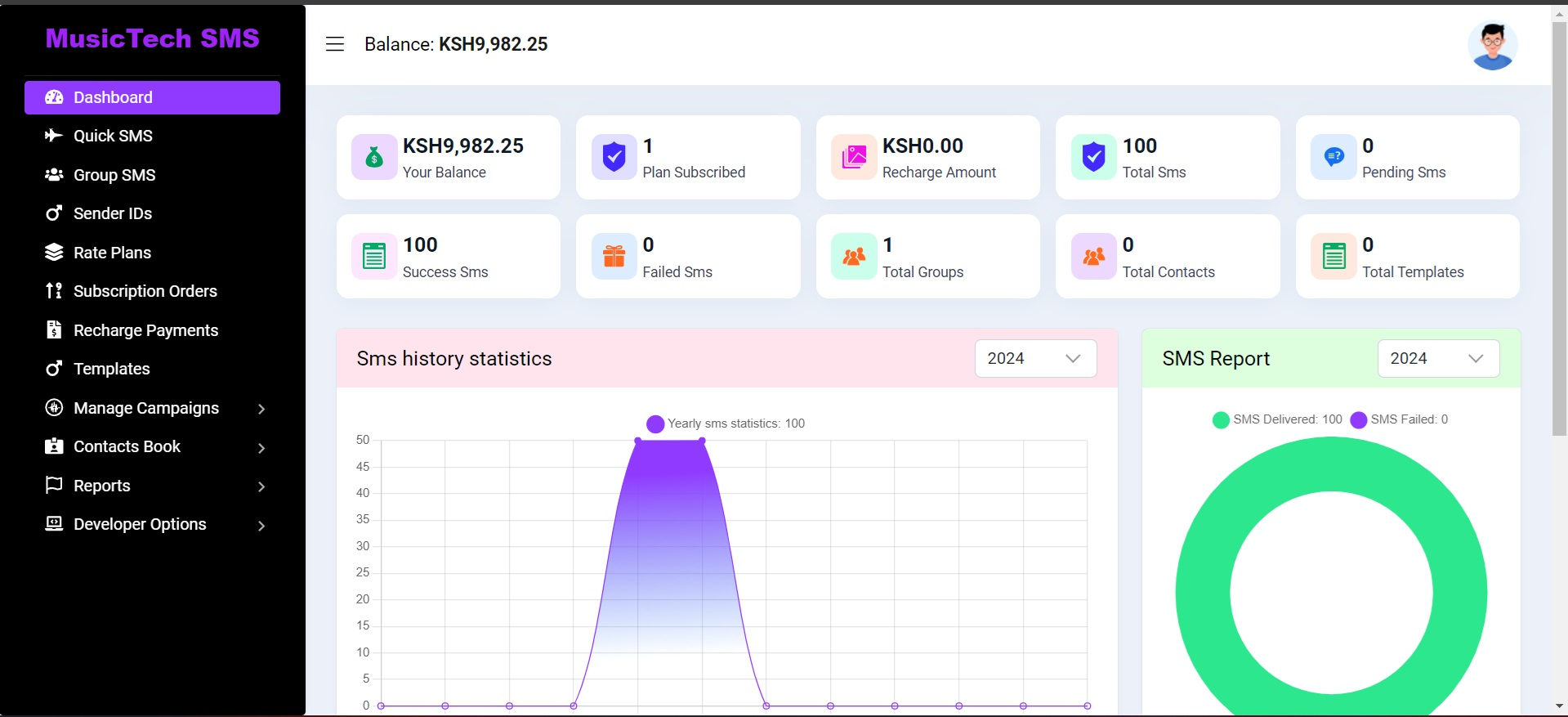Click the hamburger menu icon
The image size is (1568, 717).
pos(335,44)
